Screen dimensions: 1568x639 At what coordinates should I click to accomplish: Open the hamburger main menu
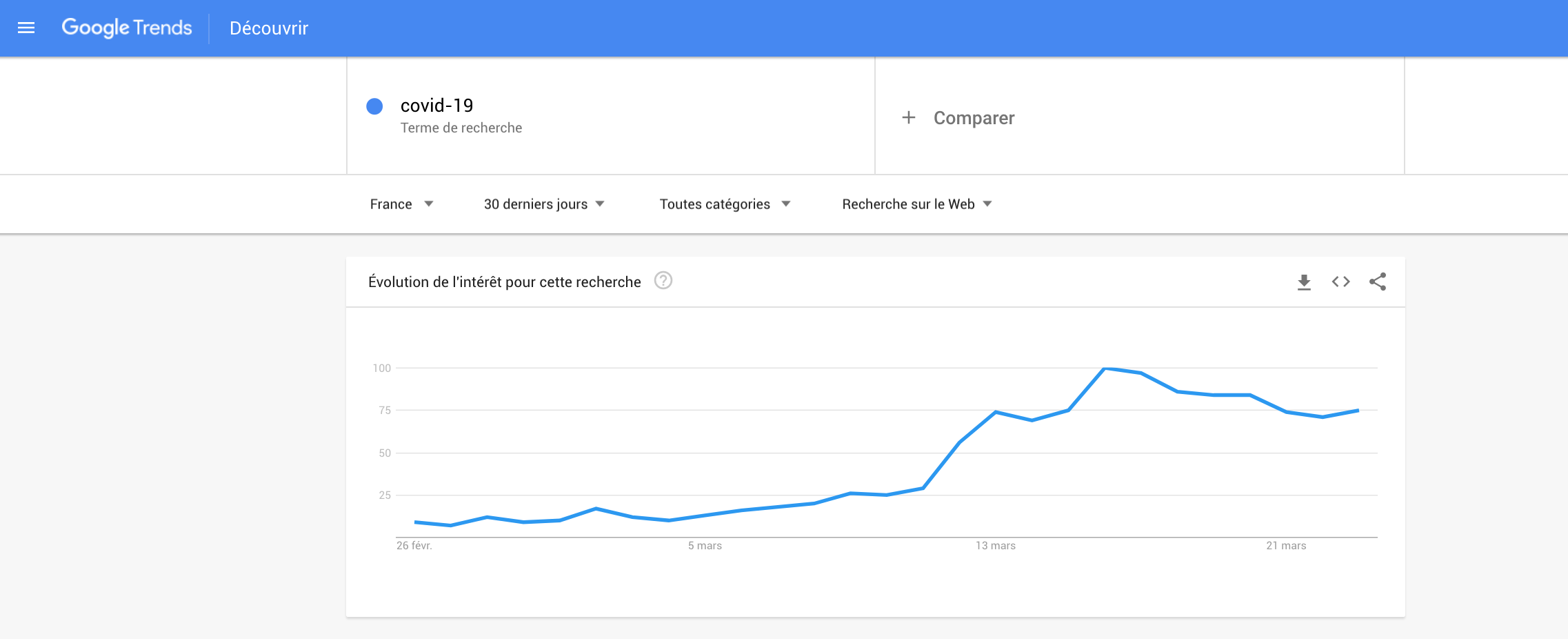[x=26, y=28]
